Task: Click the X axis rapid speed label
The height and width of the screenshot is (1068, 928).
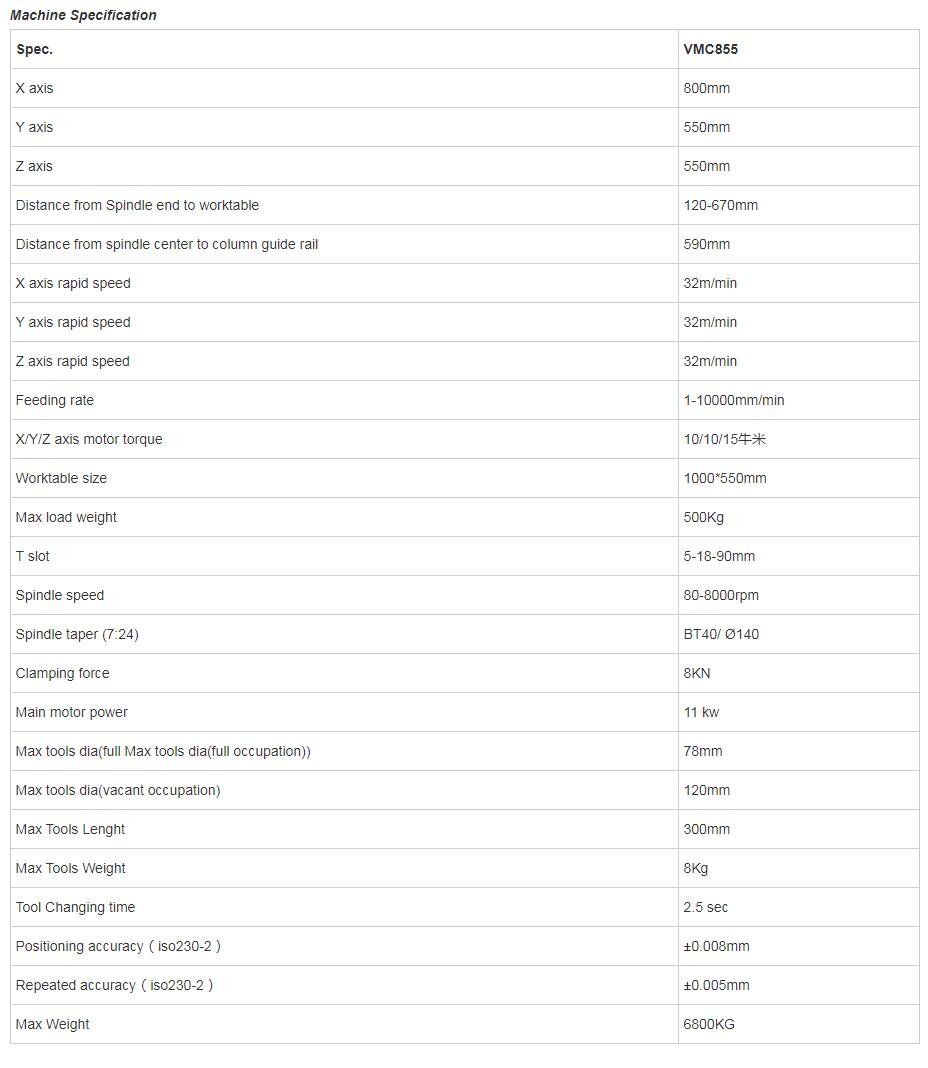Action: click(73, 283)
